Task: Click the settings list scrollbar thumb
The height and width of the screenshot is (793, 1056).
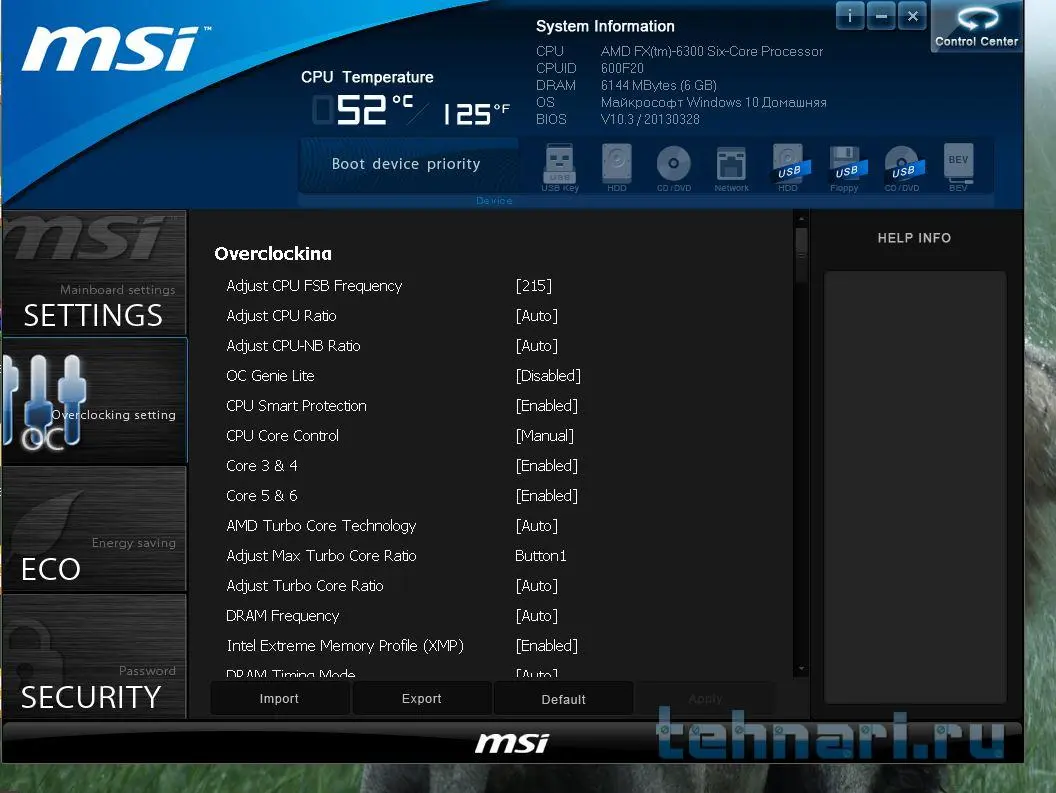Action: click(x=801, y=253)
